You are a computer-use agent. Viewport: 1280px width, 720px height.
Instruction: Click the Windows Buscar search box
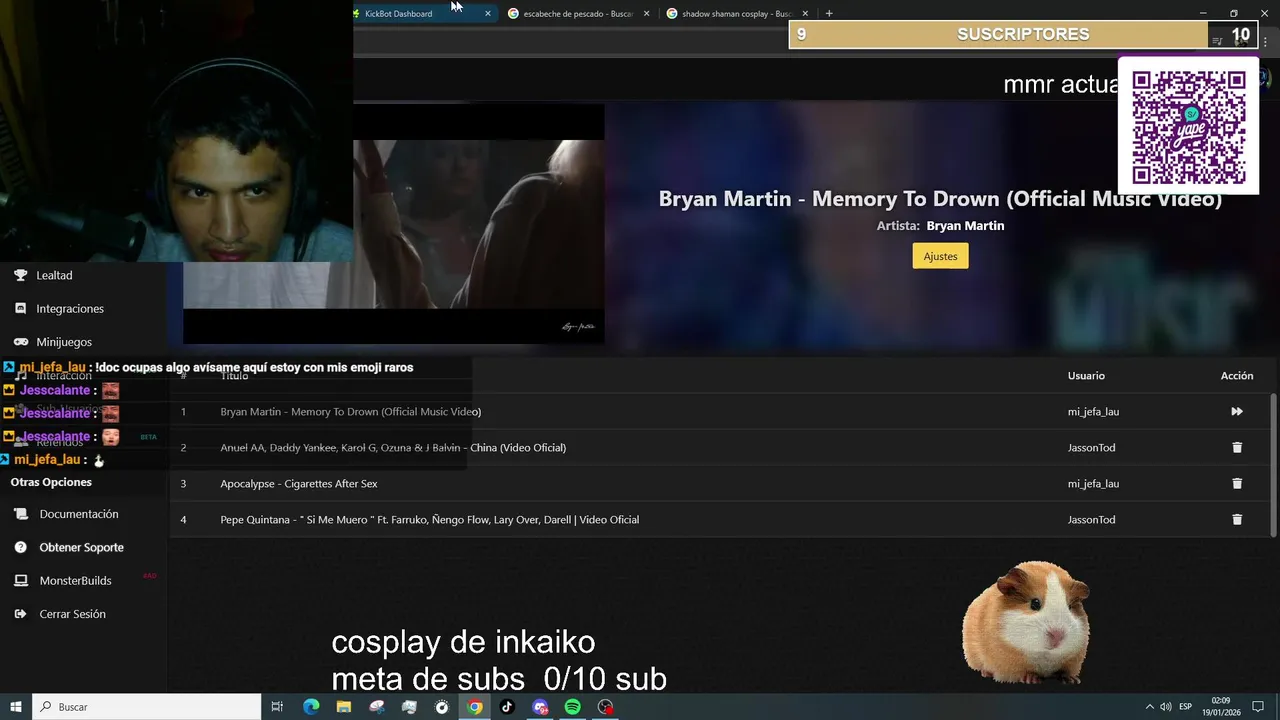(x=147, y=707)
